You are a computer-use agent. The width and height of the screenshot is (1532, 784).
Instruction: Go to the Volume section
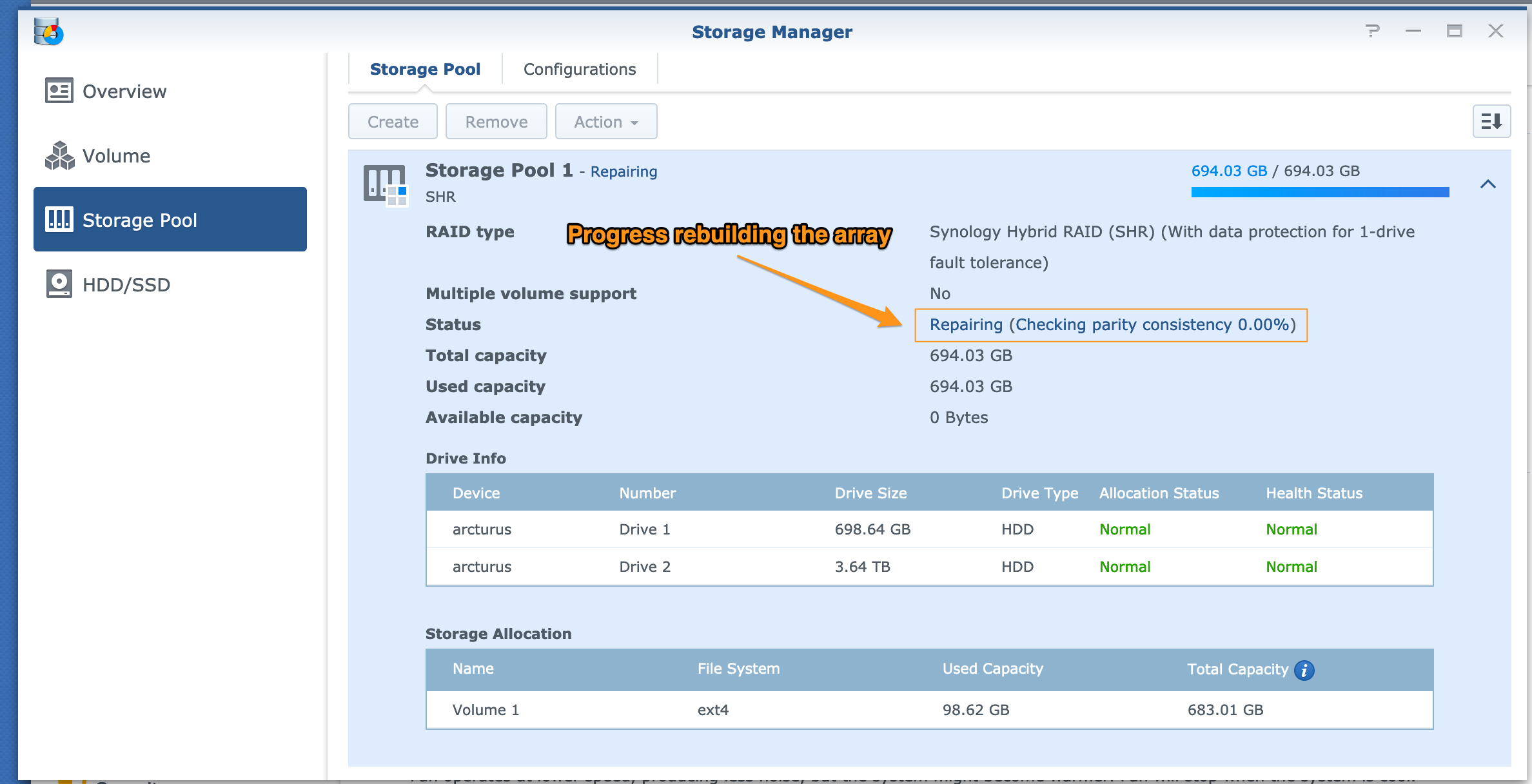[170, 155]
